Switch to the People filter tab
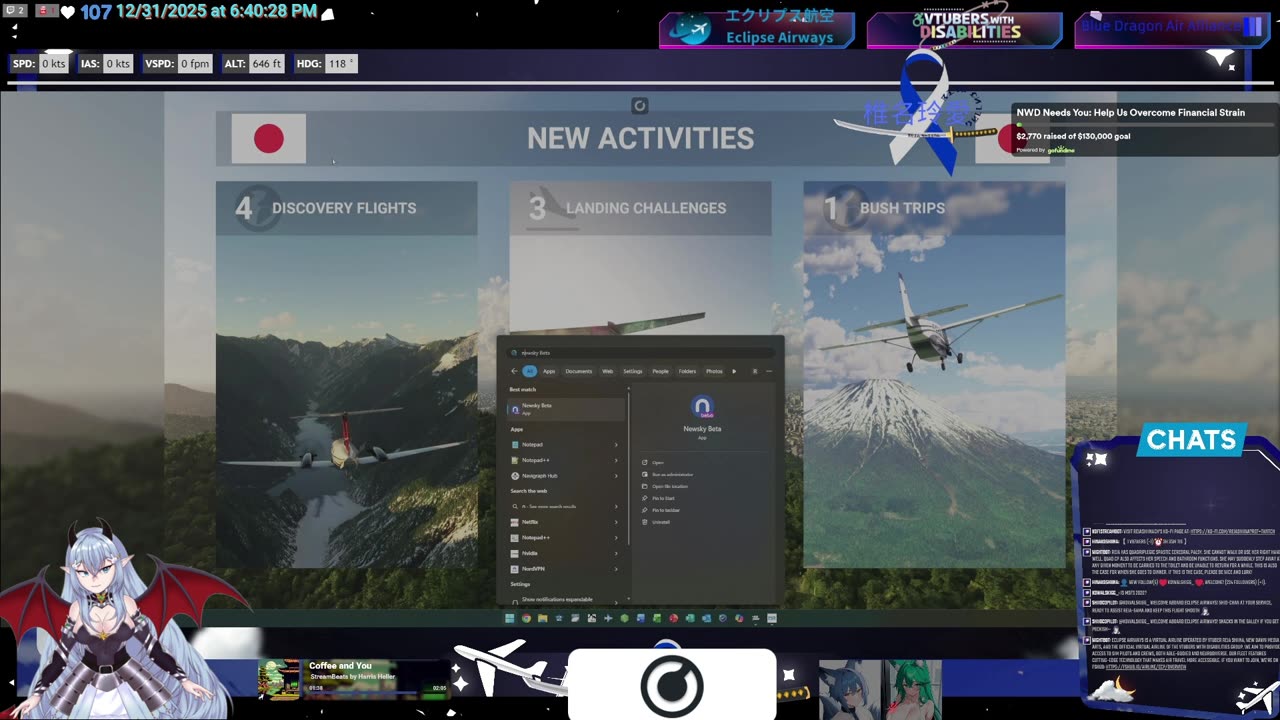 660,371
